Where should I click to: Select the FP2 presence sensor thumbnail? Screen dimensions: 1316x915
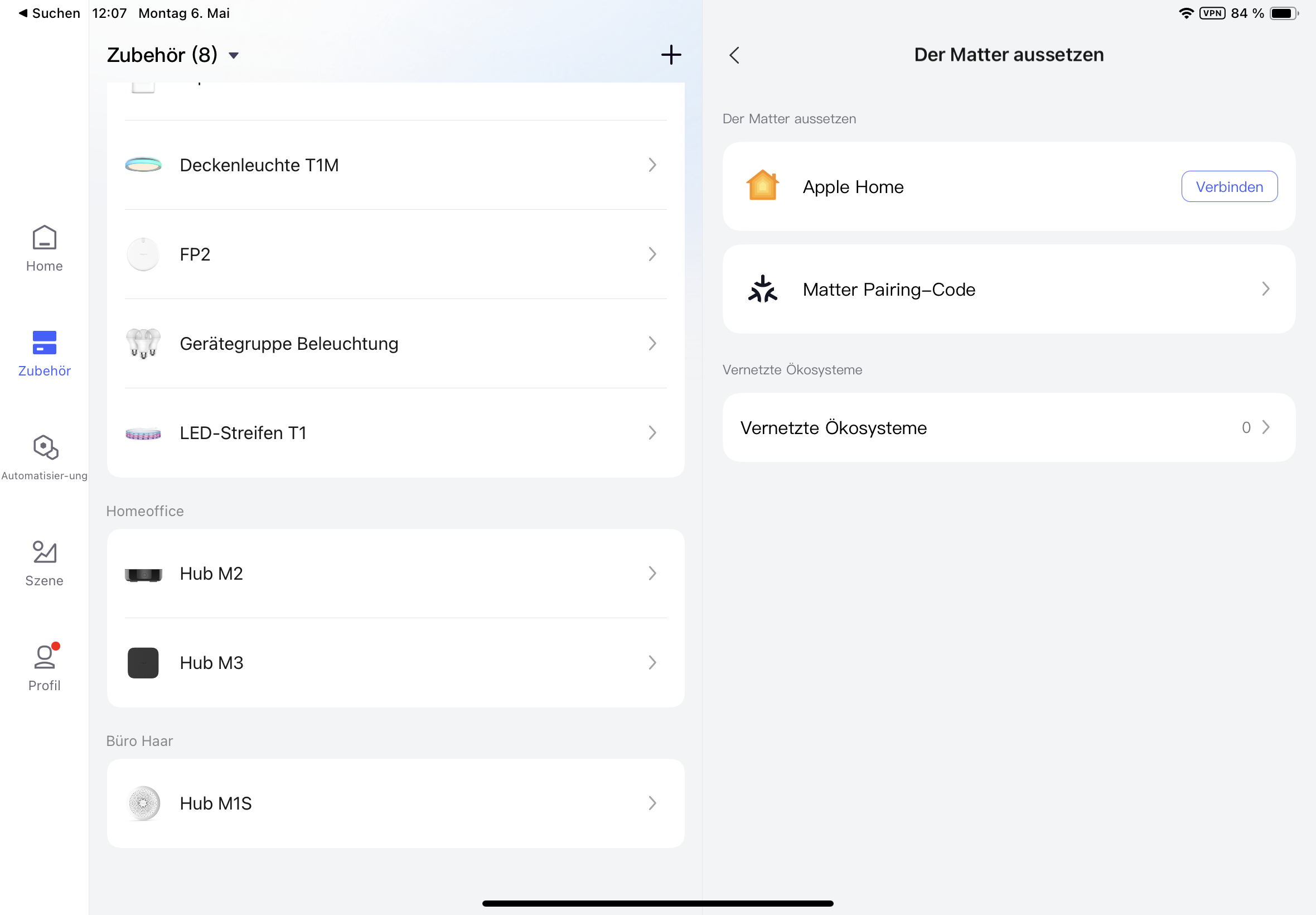(x=143, y=254)
